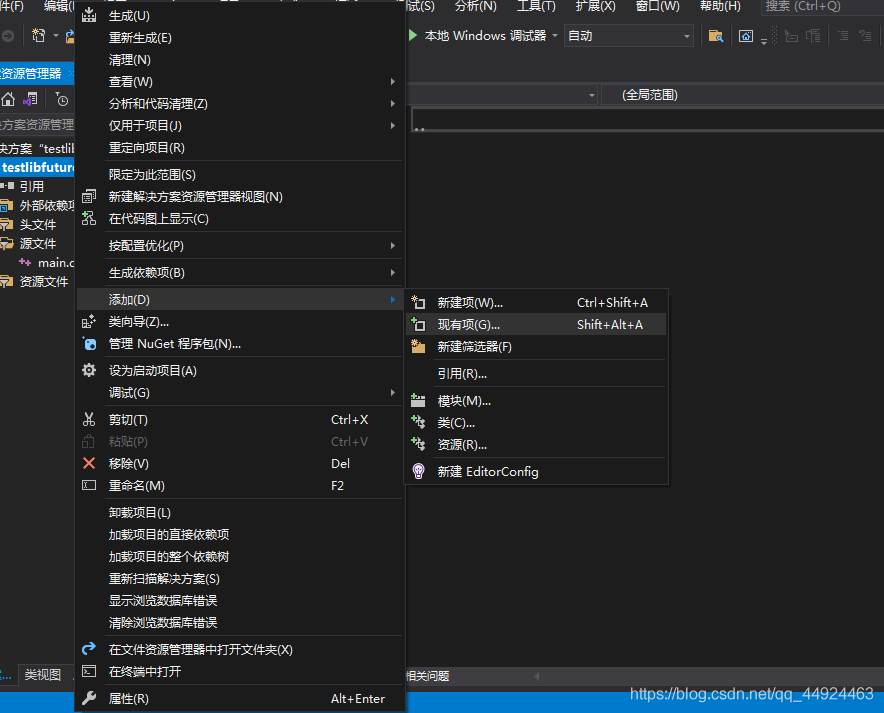
Task: Open the 帮助(H) menu bar item
Action: (720, 6)
